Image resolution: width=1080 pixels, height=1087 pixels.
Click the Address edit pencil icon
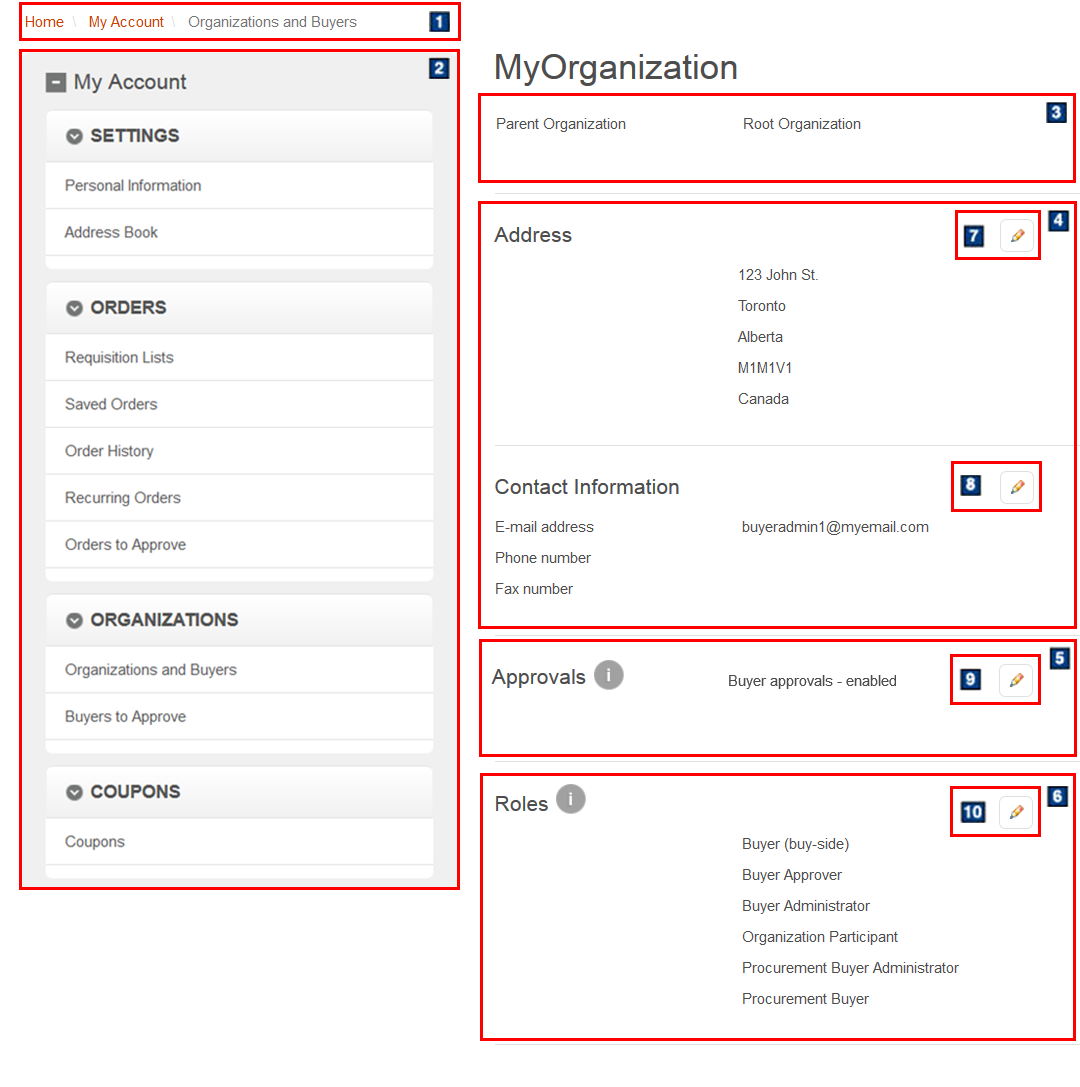[x=1017, y=236]
